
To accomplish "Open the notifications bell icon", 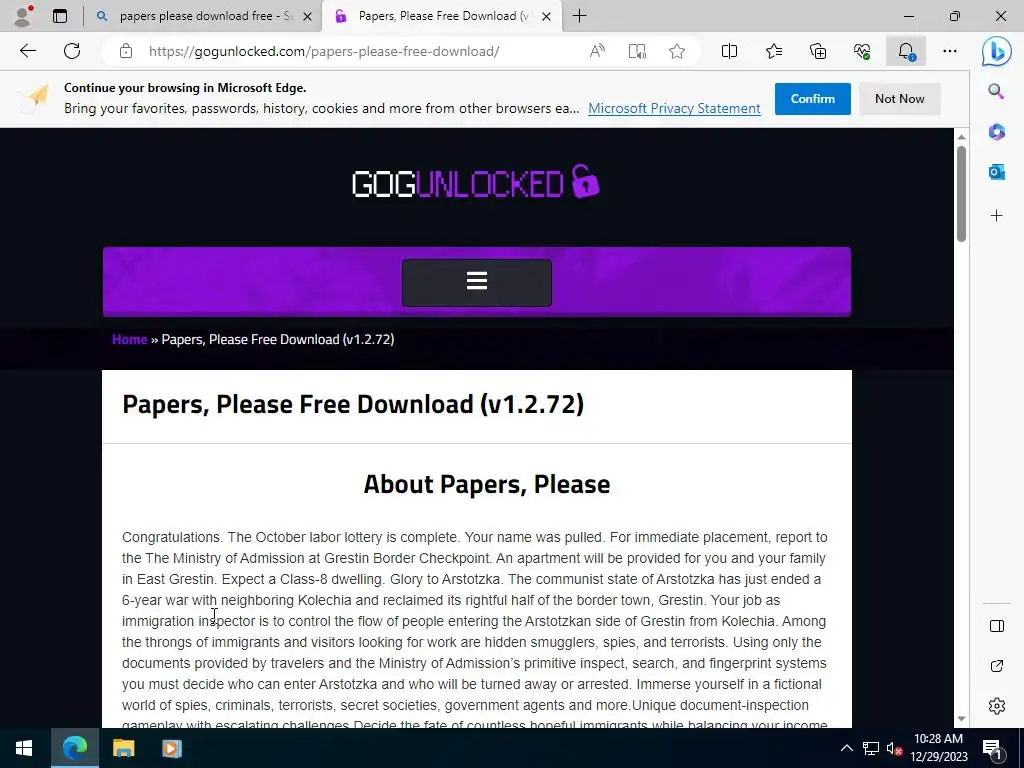I will pyautogui.click(x=906, y=51).
